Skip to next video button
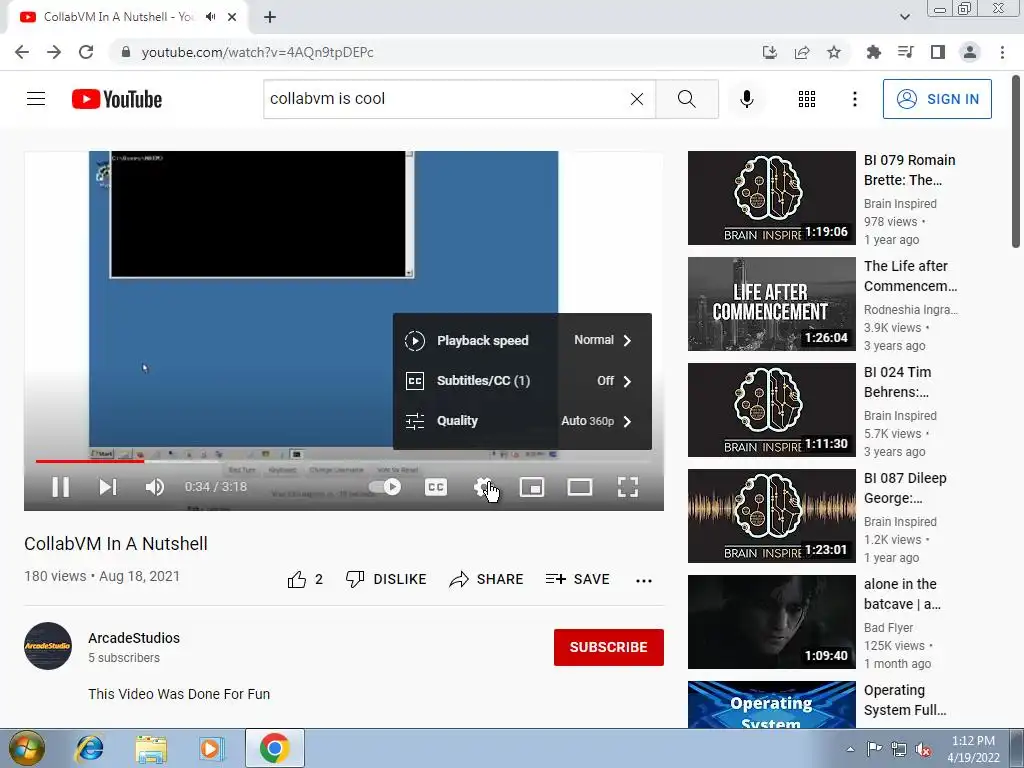Screen dimensions: 1024x768 point(108,487)
